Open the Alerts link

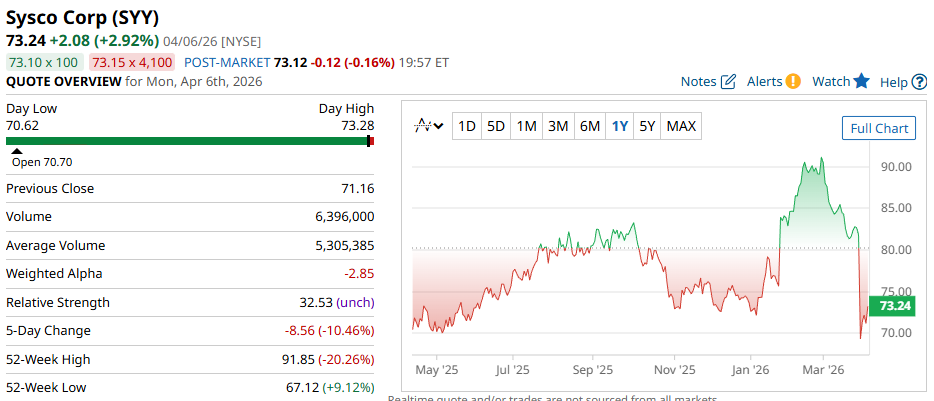click(764, 81)
